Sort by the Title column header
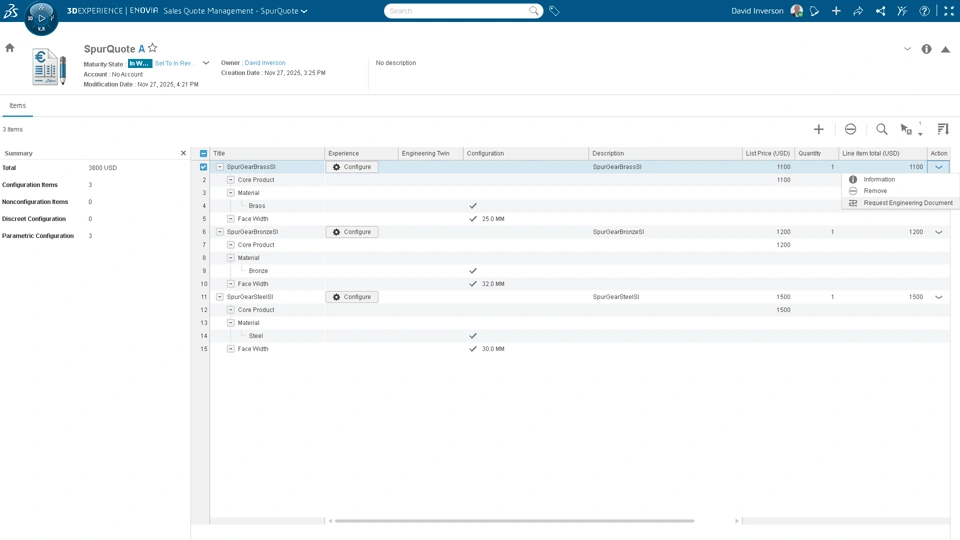This screenshot has width=960, height=540. tap(267, 153)
